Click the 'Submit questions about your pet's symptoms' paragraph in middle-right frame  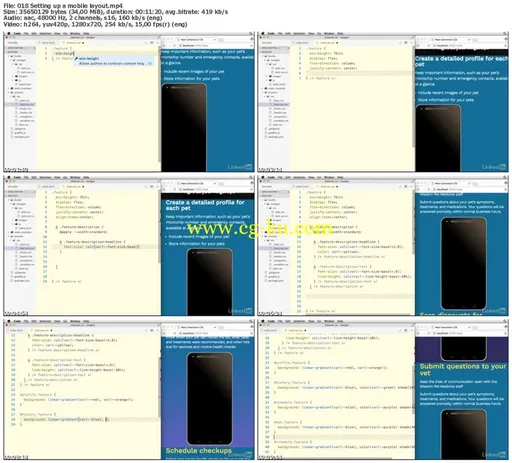click(x=462, y=207)
